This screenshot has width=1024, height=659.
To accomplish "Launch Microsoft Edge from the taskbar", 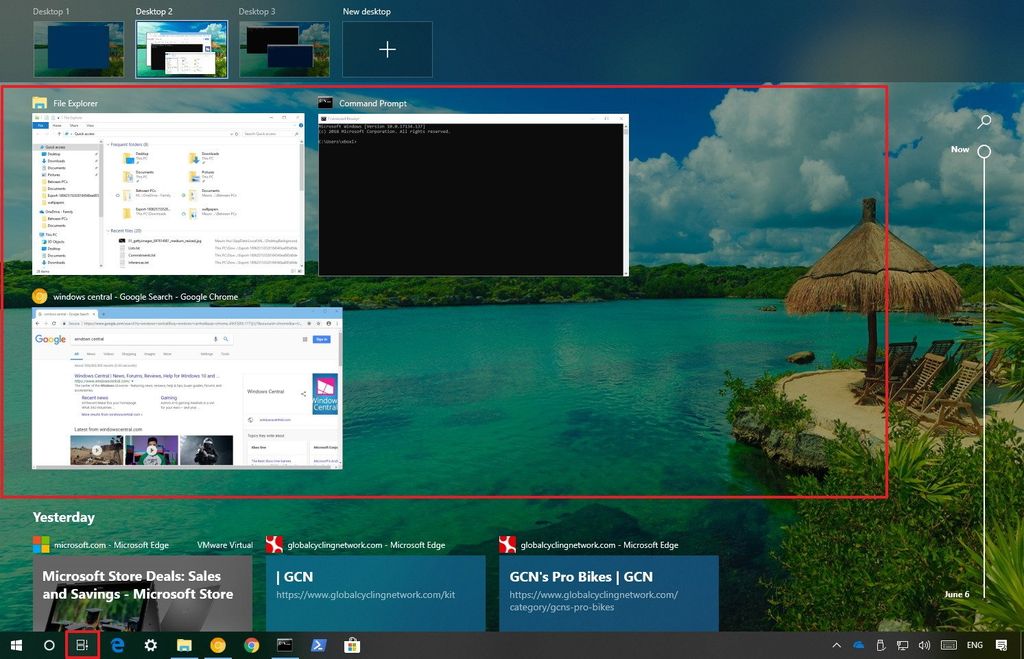I will [x=117, y=645].
